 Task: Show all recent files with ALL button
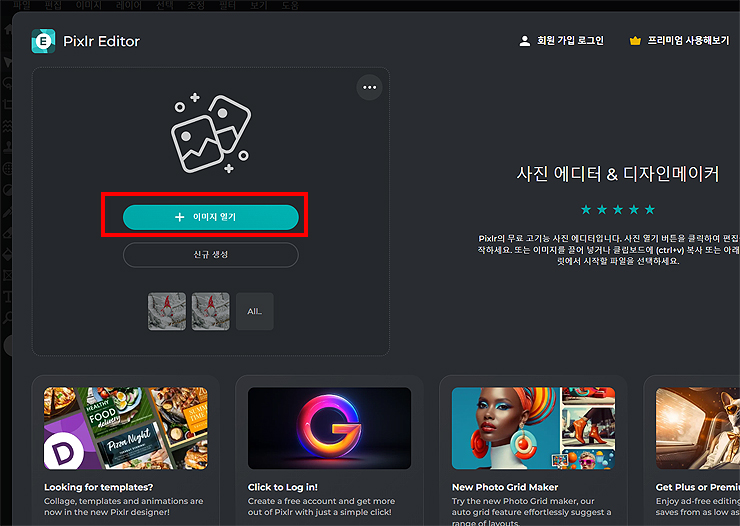pyautogui.click(x=254, y=311)
